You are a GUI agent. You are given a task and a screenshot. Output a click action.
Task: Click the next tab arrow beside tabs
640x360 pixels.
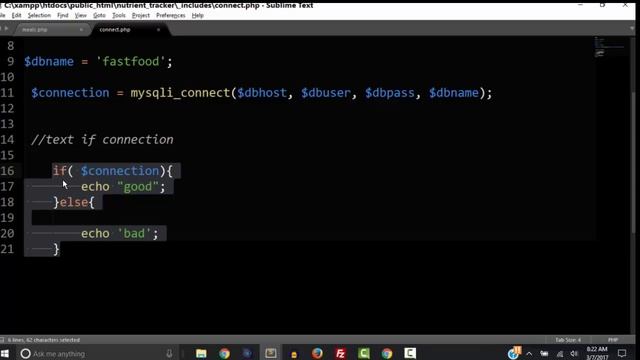pos(6,29)
